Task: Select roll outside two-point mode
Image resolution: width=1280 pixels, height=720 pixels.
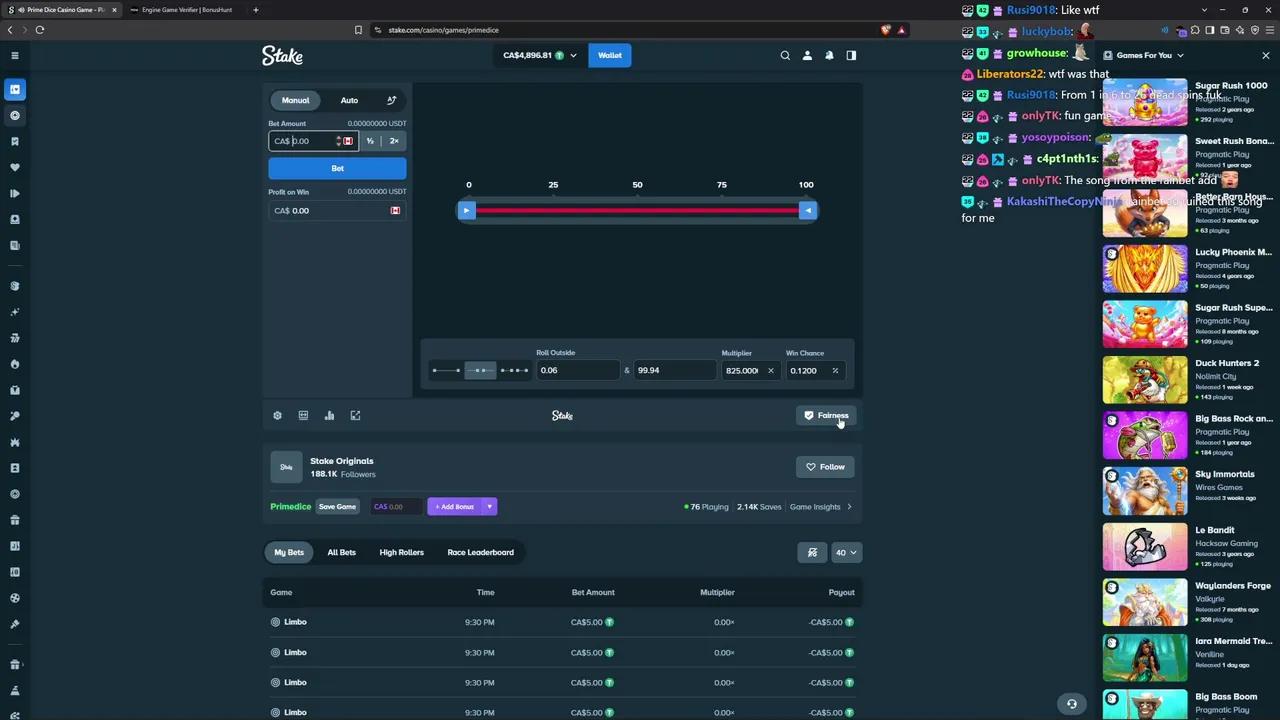Action: 480,370
